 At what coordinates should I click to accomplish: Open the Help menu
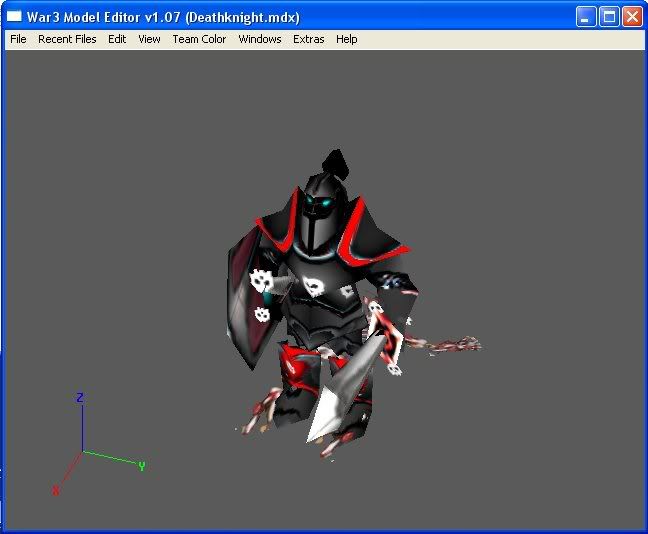[347, 39]
